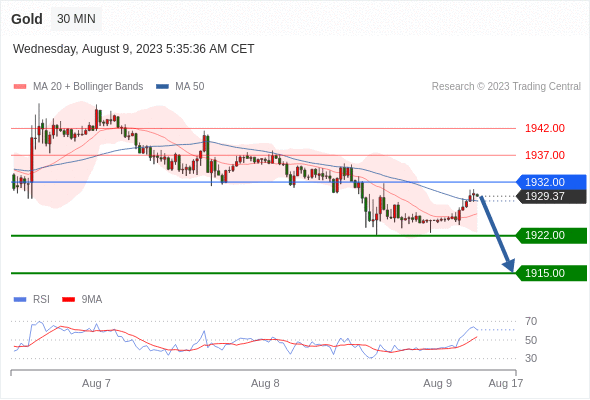The height and width of the screenshot is (400, 590).
Task: Click the 1922.00 support price tag
Action: [552, 236]
